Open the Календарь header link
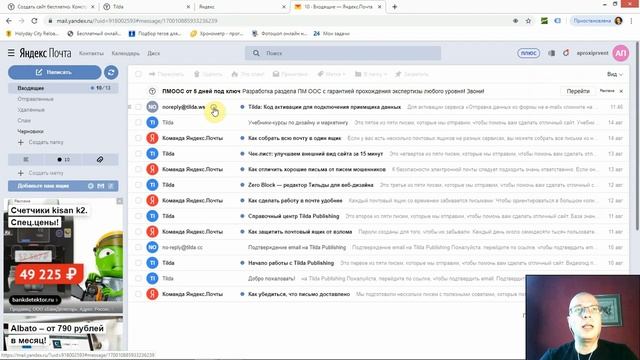This screenshot has width=640, height=360. 125,53
